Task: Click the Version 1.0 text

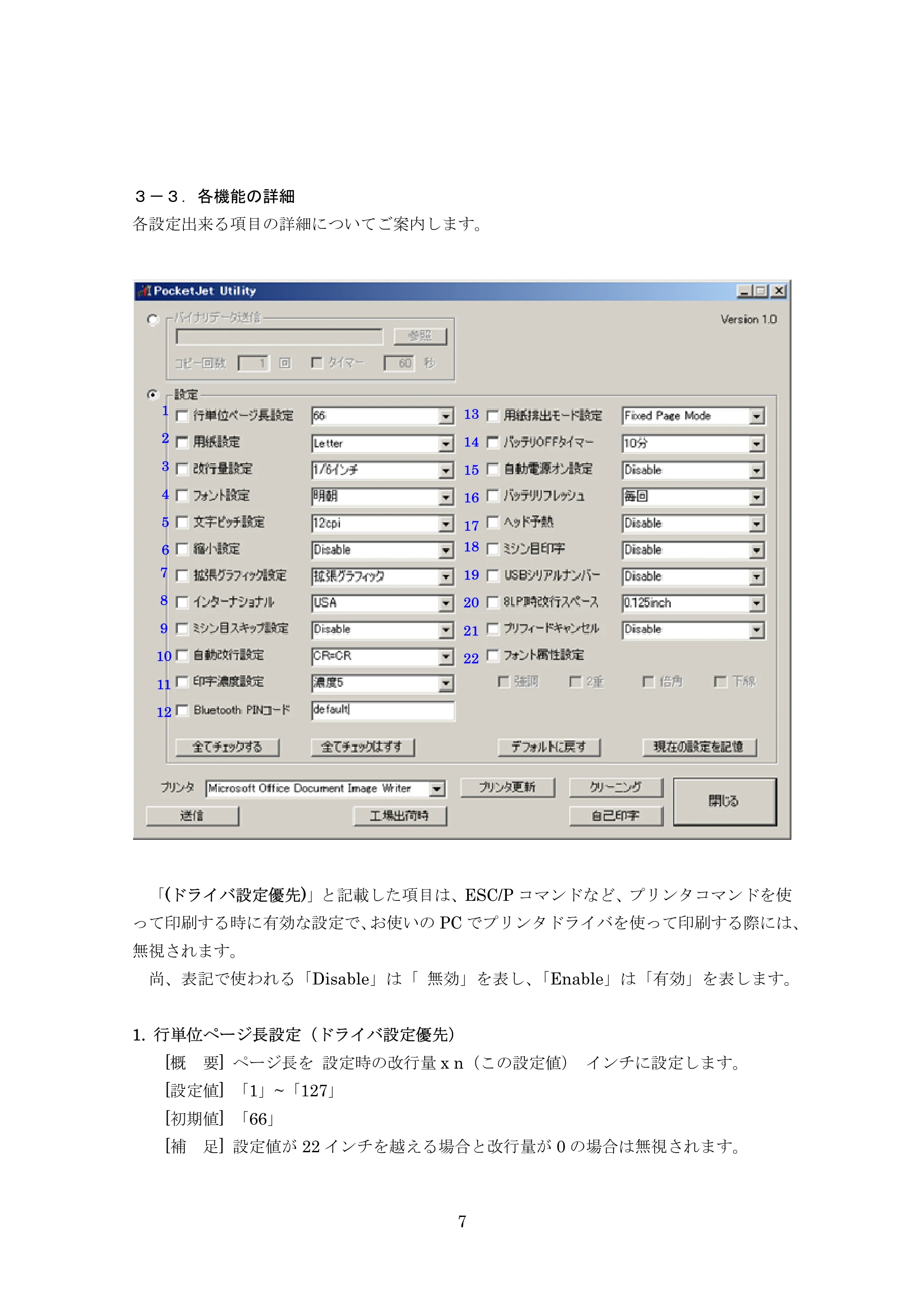Action: pyautogui.click(x=748, y=319)
